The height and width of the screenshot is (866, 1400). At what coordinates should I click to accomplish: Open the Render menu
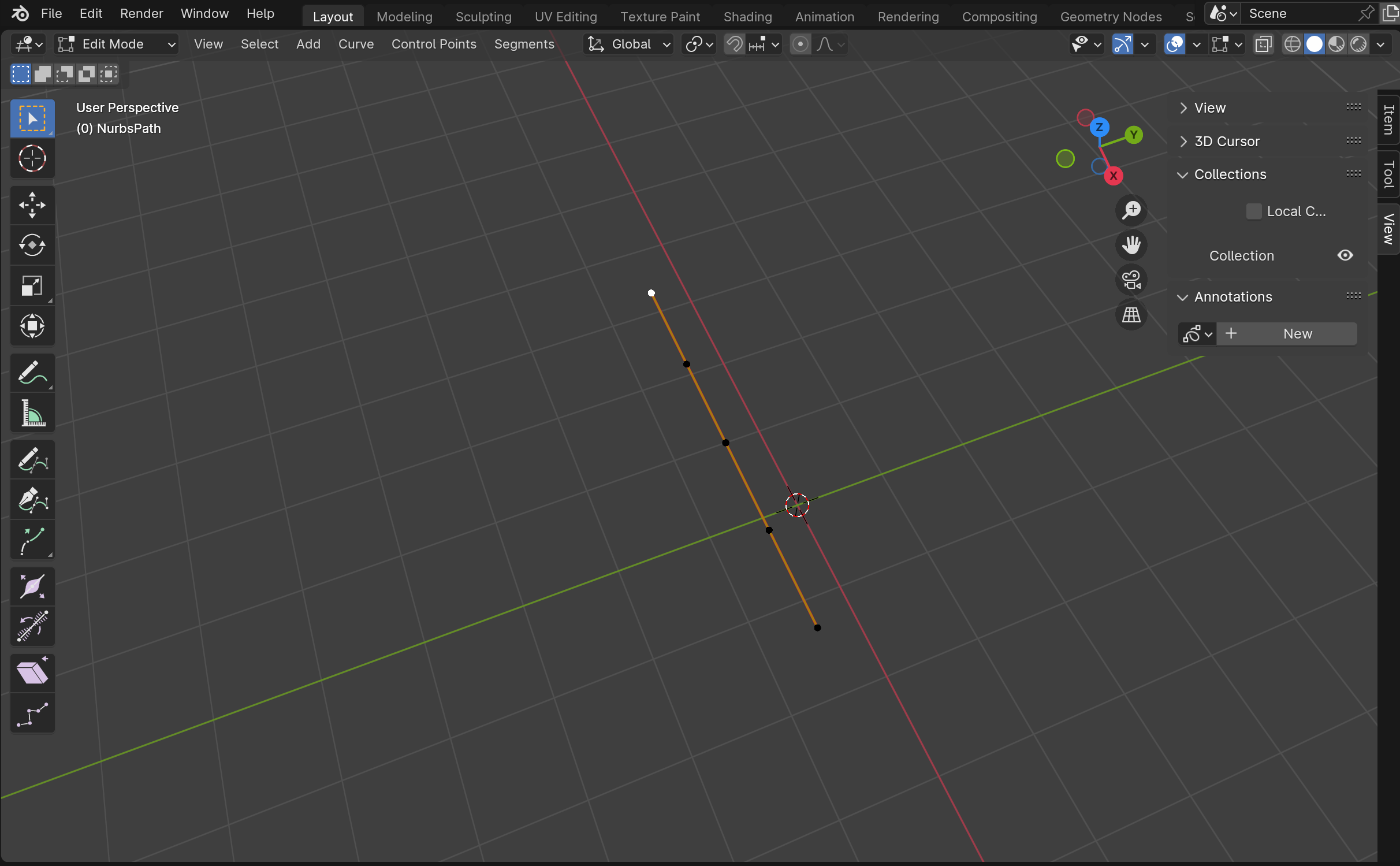click(x=142, y=13)
